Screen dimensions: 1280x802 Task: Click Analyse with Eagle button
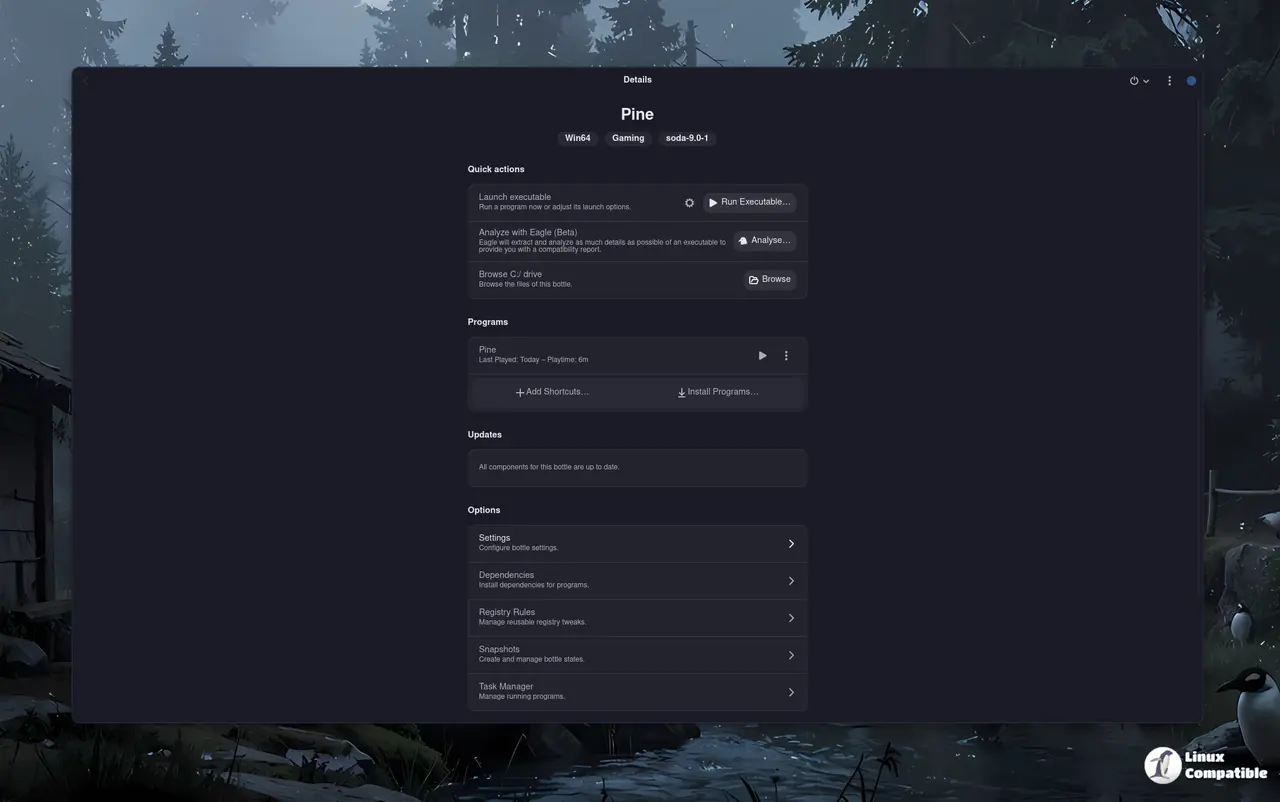tap(764, 241)
